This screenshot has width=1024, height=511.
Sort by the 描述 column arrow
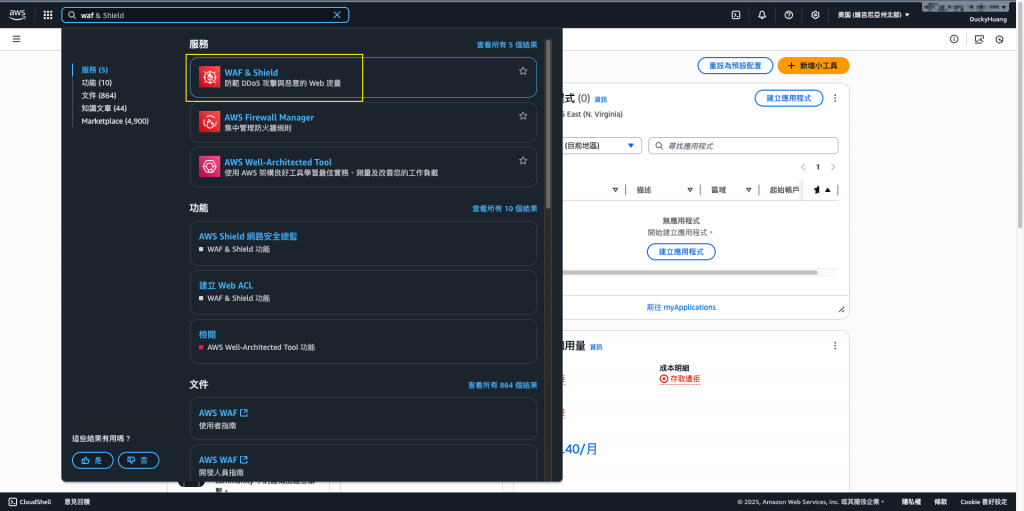(x=690, y=190)
